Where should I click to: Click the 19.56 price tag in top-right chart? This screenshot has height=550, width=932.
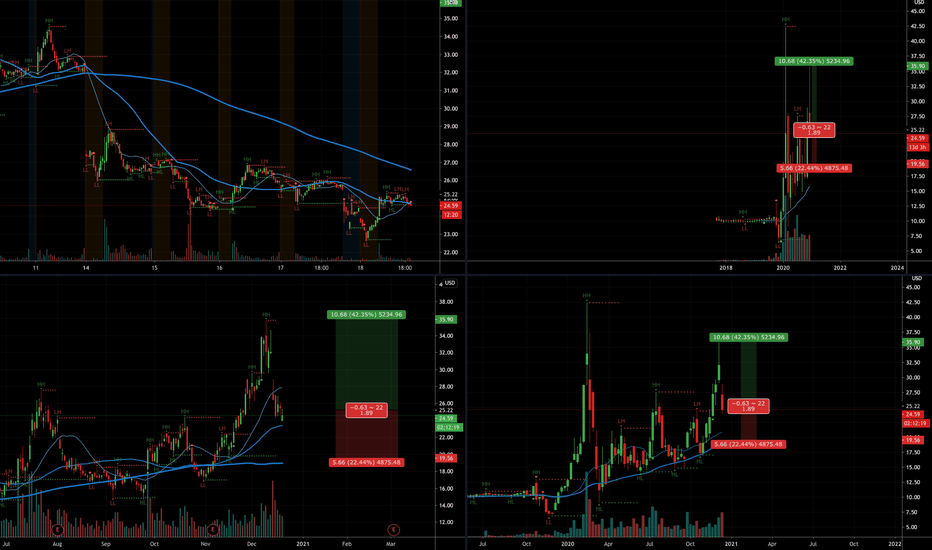pyautogui.click(x=917, y=164)
